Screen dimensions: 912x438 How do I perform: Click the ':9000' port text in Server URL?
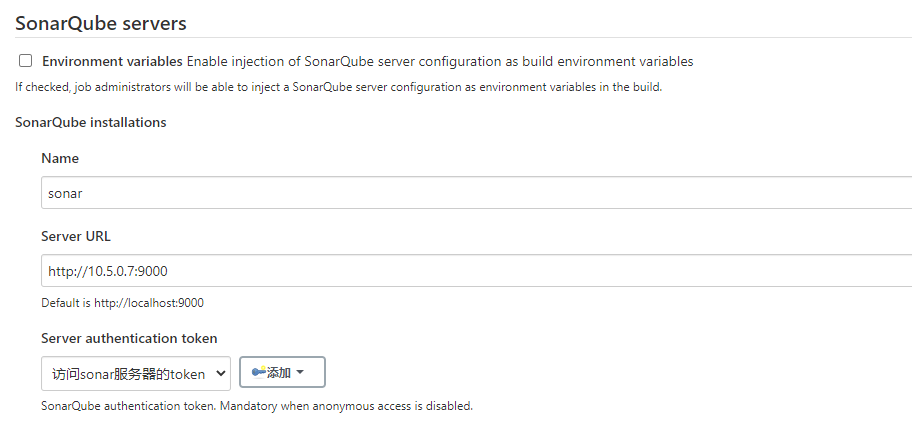tap(151, 271)
